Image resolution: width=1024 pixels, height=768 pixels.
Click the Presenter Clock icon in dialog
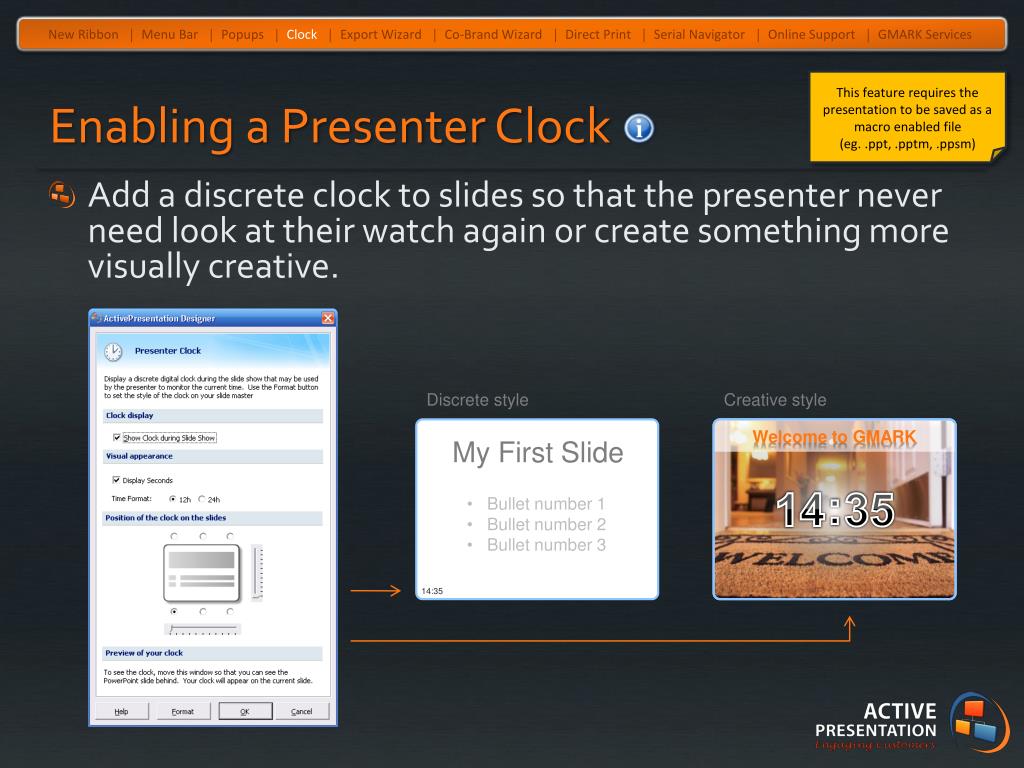[114, 351]
